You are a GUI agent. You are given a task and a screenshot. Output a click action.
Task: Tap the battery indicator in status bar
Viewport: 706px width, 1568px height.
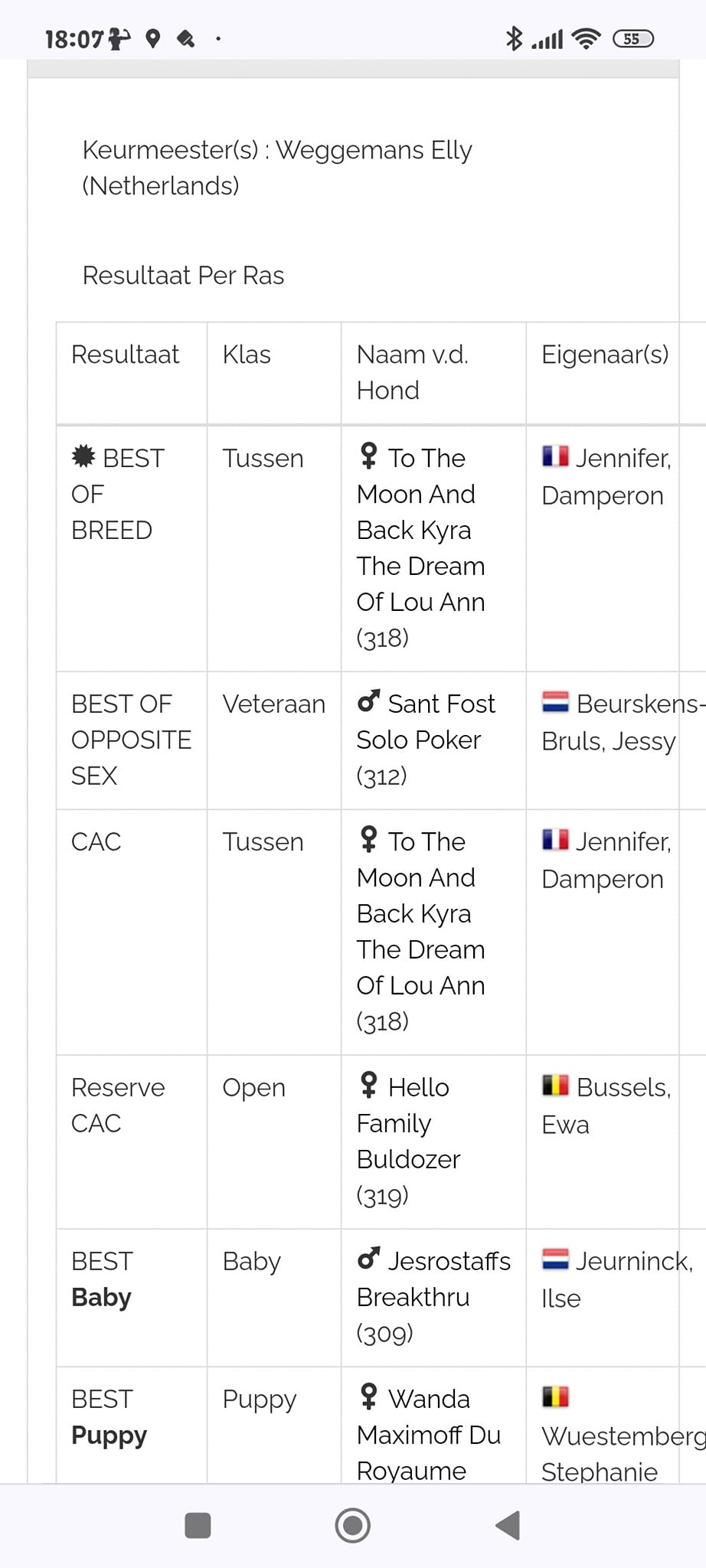633,38
